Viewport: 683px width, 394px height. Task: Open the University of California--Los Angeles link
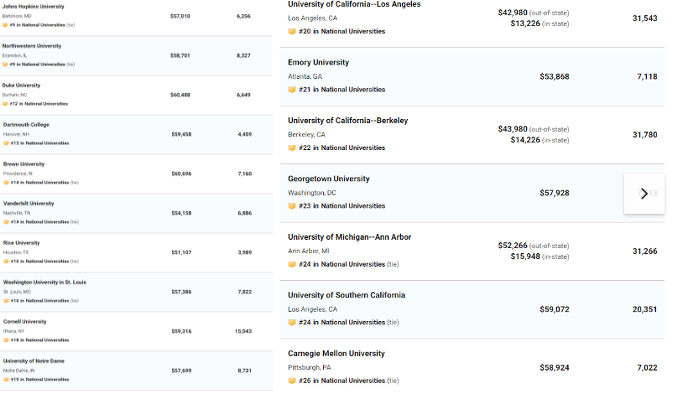click(x=354, y=4)
